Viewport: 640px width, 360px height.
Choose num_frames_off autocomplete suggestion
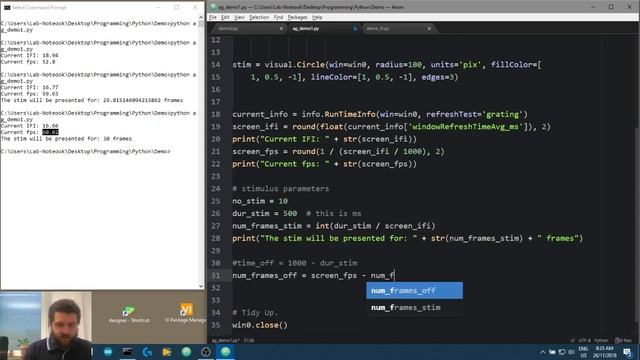[414, 290]
